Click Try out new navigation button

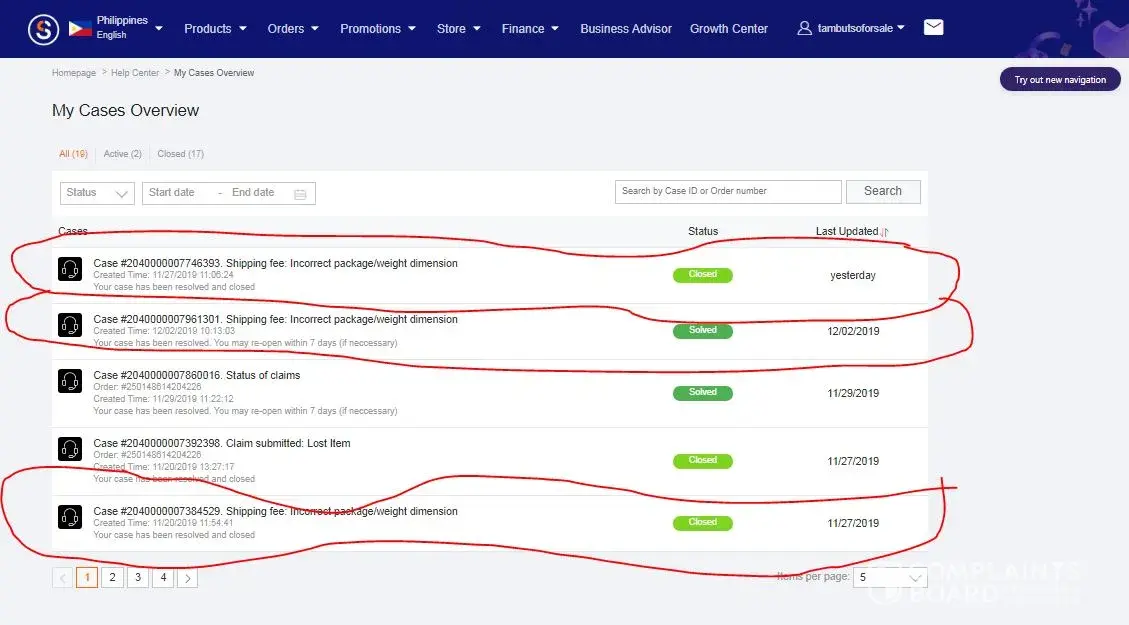click(1060, 80)
